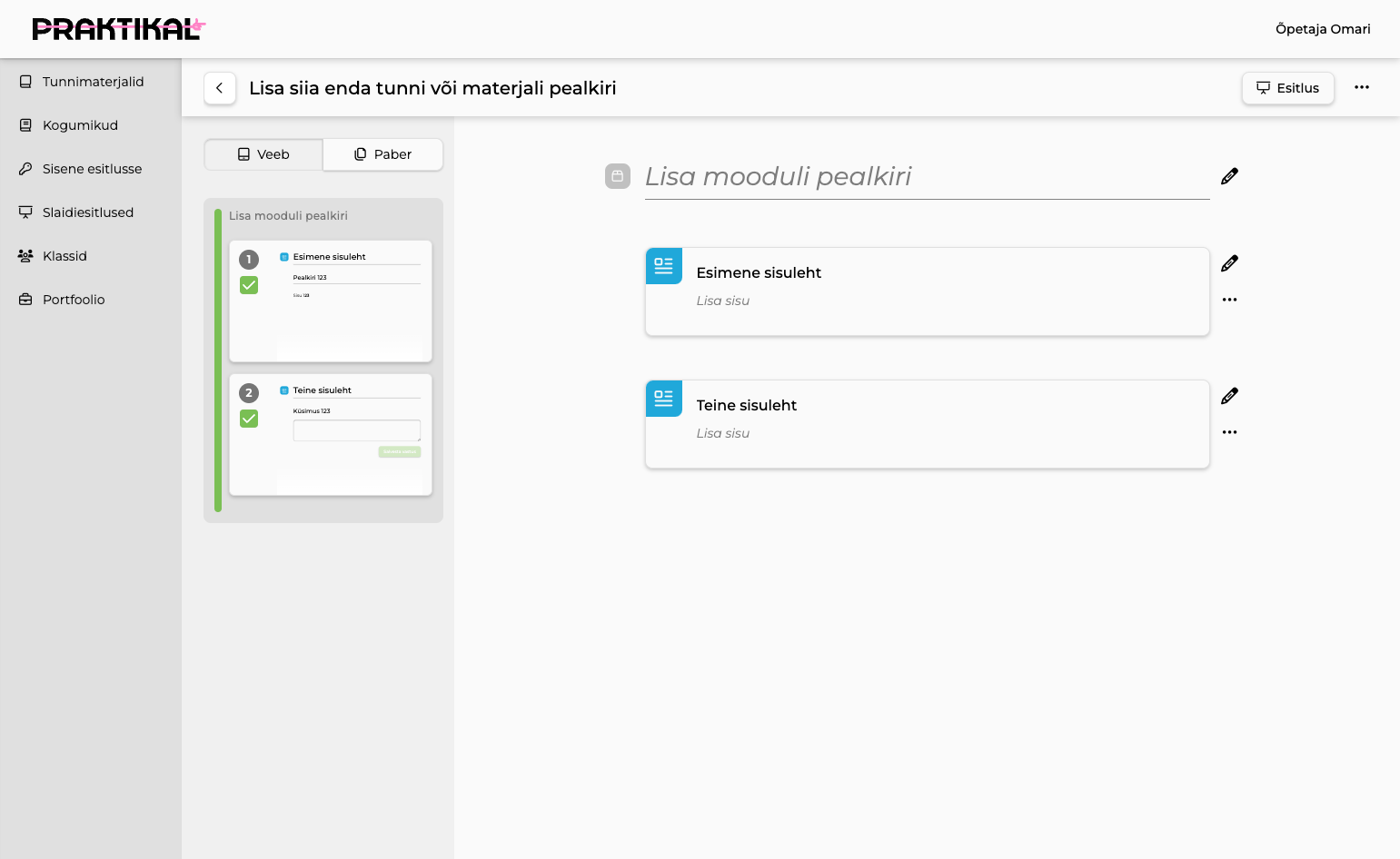Edit module title with the pencil icon
This screenshot has height=859, width=1400.
pos(1229,176)
